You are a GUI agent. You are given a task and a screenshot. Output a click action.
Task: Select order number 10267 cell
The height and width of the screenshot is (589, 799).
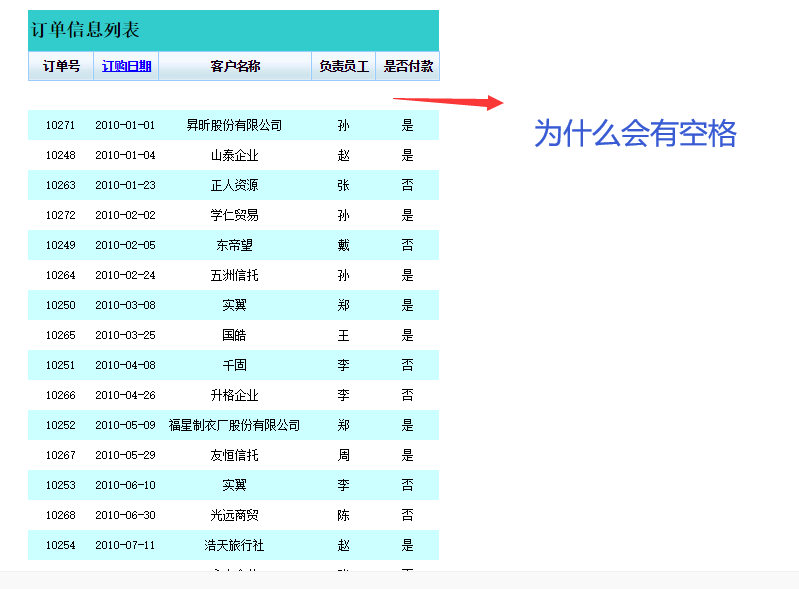(x=60, y=456)
